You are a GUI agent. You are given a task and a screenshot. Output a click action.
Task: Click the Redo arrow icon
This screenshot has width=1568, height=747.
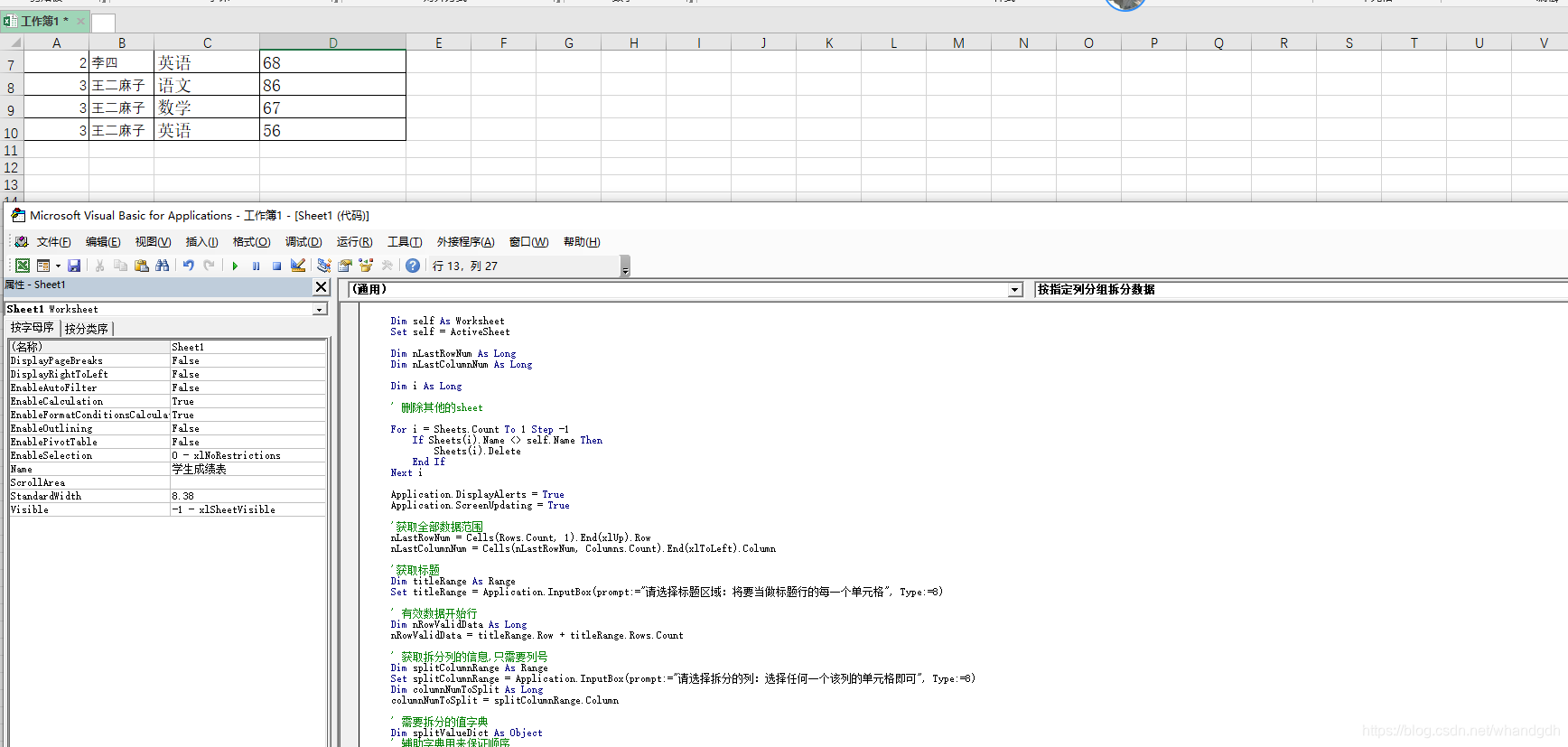tap(209, 266)
